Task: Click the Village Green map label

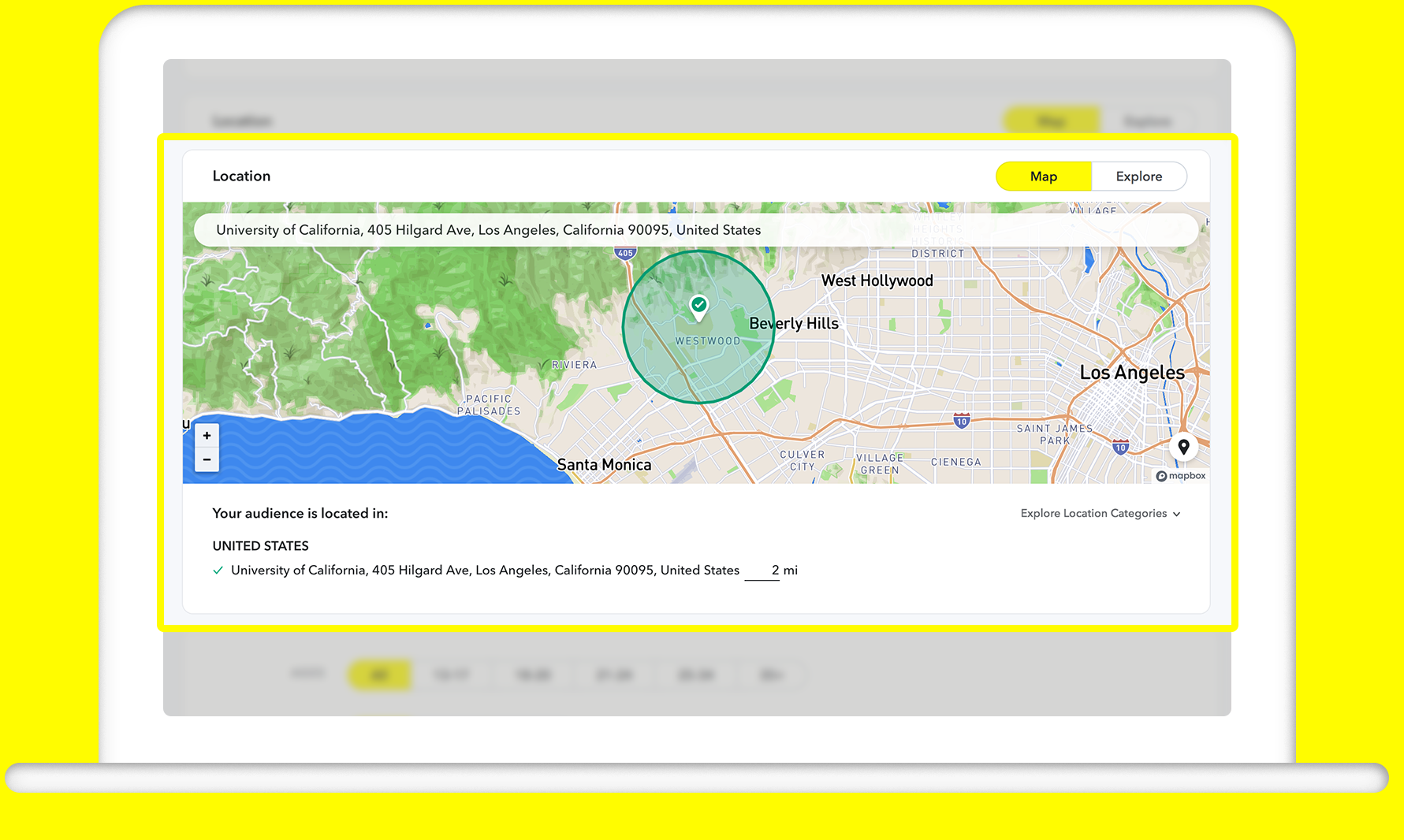Action: (x=880, y=464)
